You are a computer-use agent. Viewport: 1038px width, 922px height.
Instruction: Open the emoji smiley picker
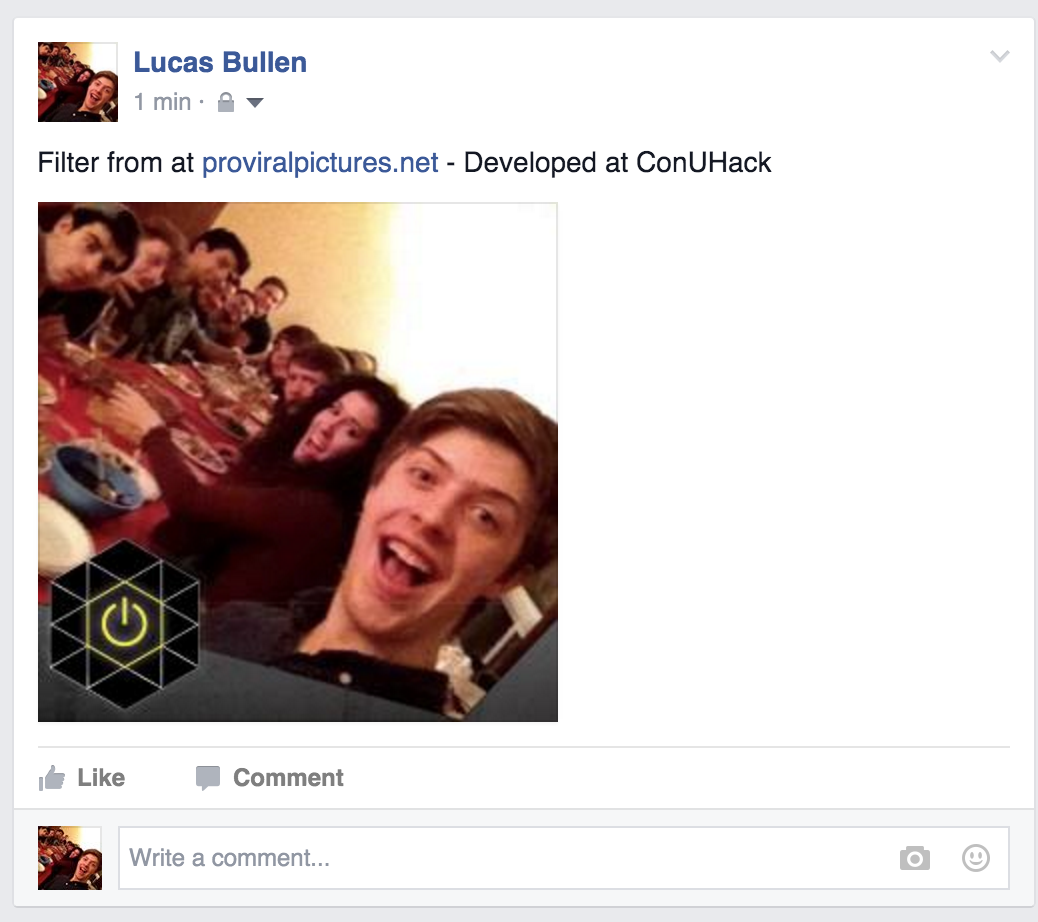pyautogui.click(x=976, y=858)
